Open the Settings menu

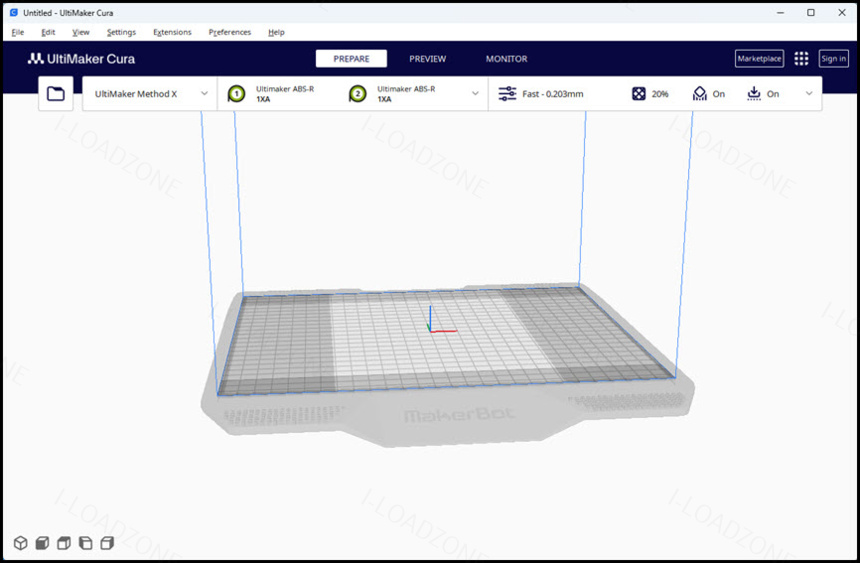coord(121,32)
